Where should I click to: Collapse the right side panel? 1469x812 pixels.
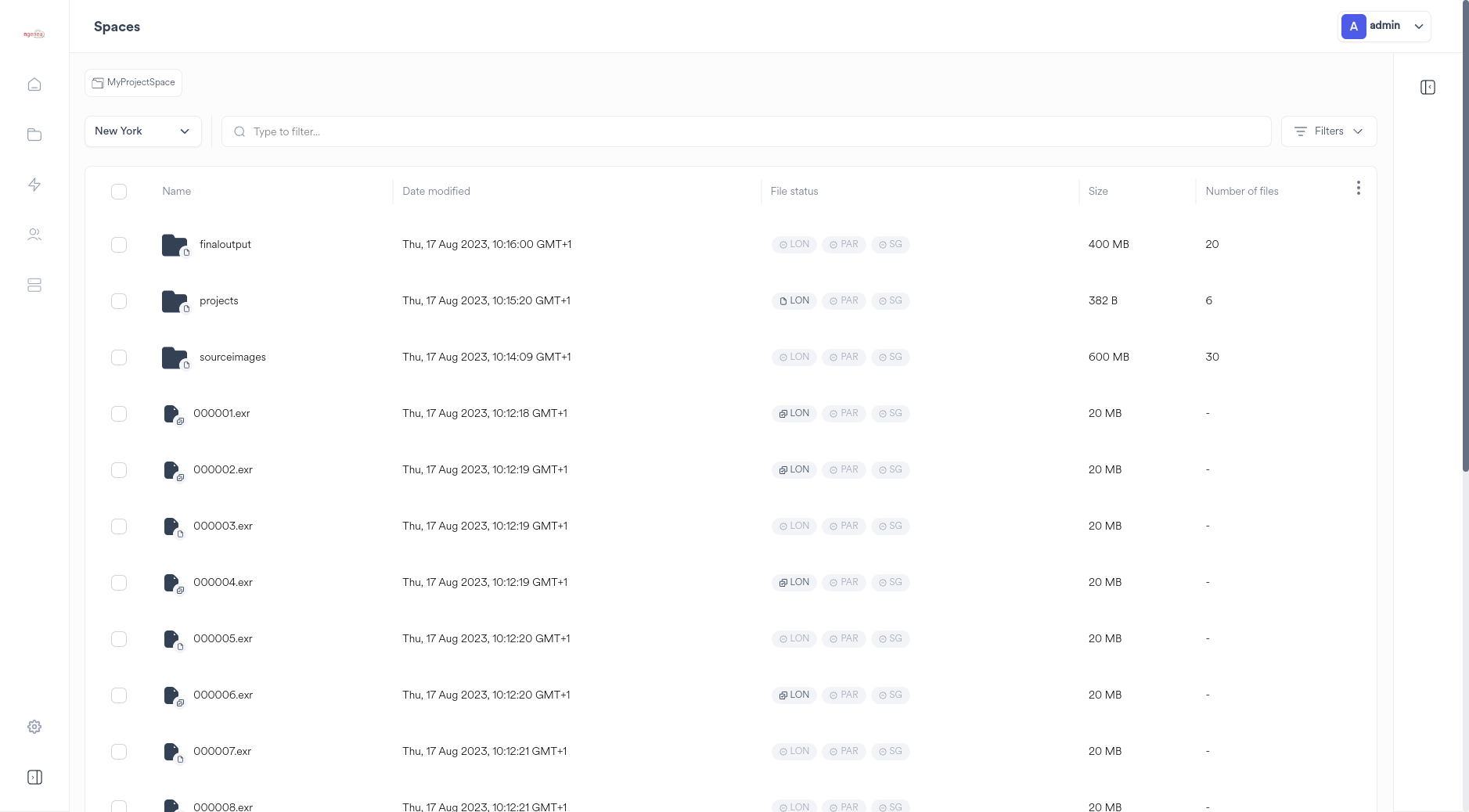tap(1428, 87)
